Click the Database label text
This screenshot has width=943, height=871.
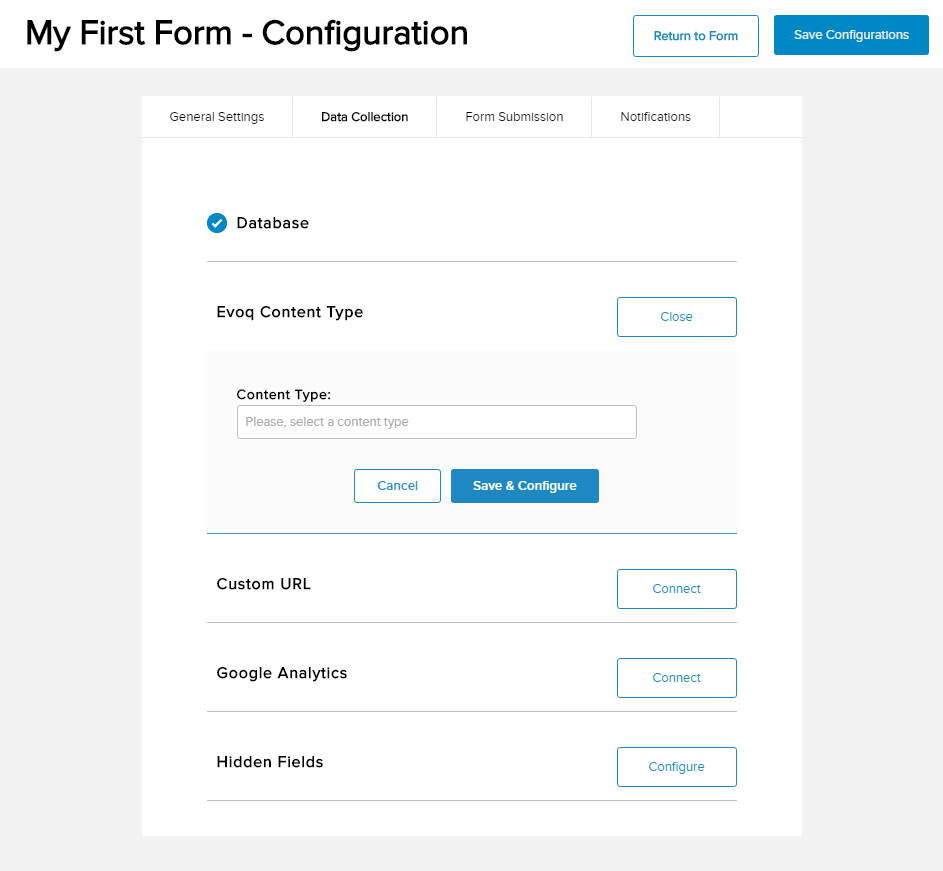pos(272,223)
